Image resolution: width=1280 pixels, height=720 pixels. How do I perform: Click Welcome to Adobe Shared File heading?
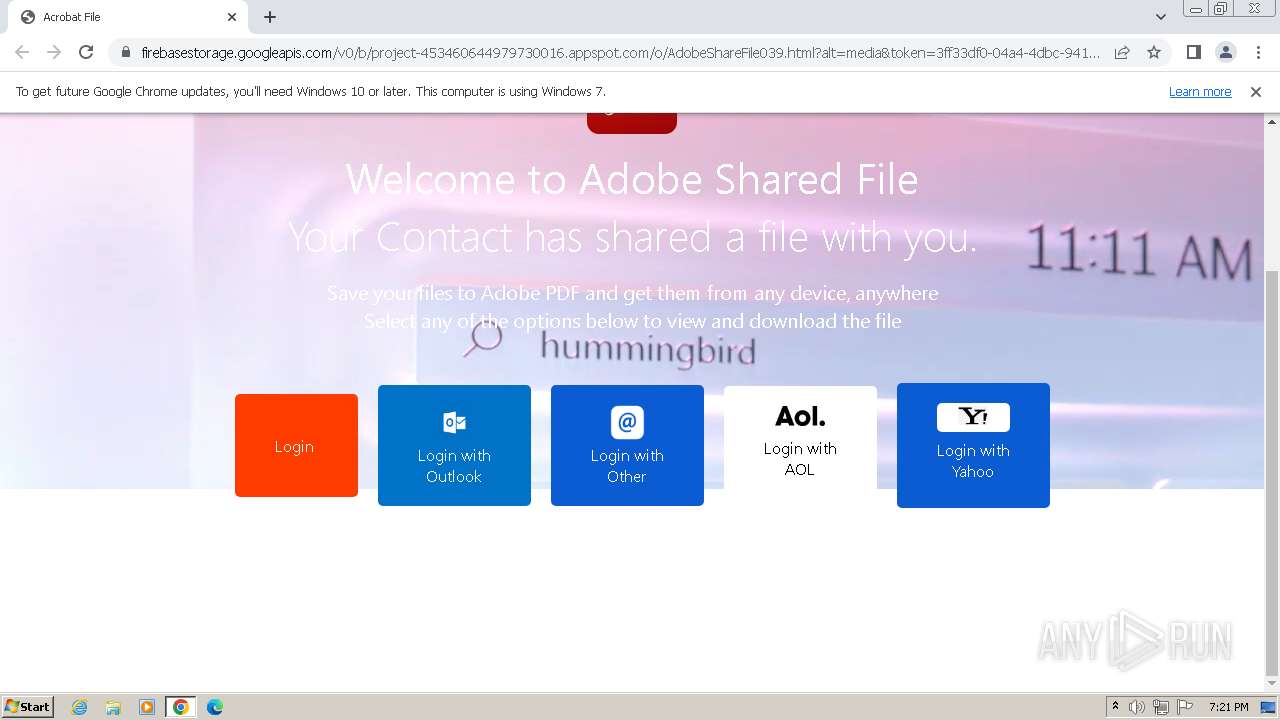click(632, 180)
